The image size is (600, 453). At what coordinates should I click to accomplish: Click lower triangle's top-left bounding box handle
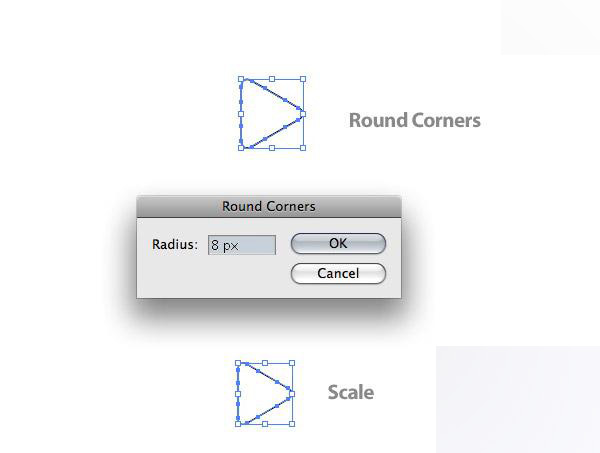pyautogui.click(x=238, y=363)
